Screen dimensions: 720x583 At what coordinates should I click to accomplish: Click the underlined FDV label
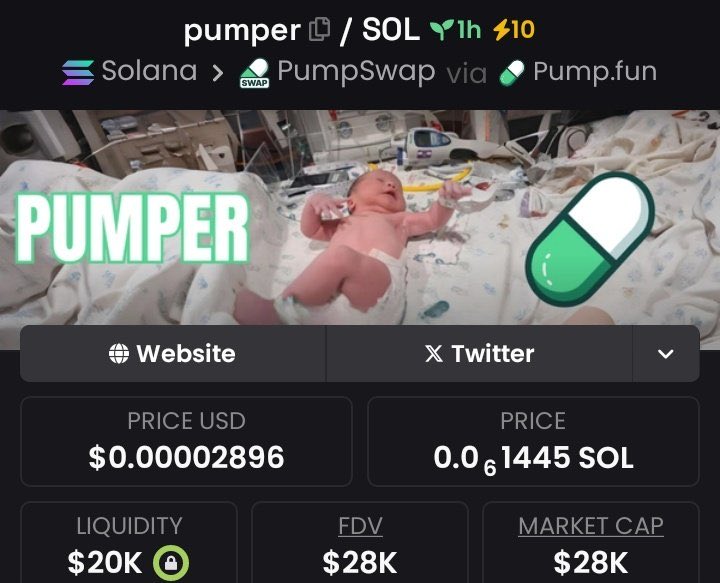[x=360, y=526]
